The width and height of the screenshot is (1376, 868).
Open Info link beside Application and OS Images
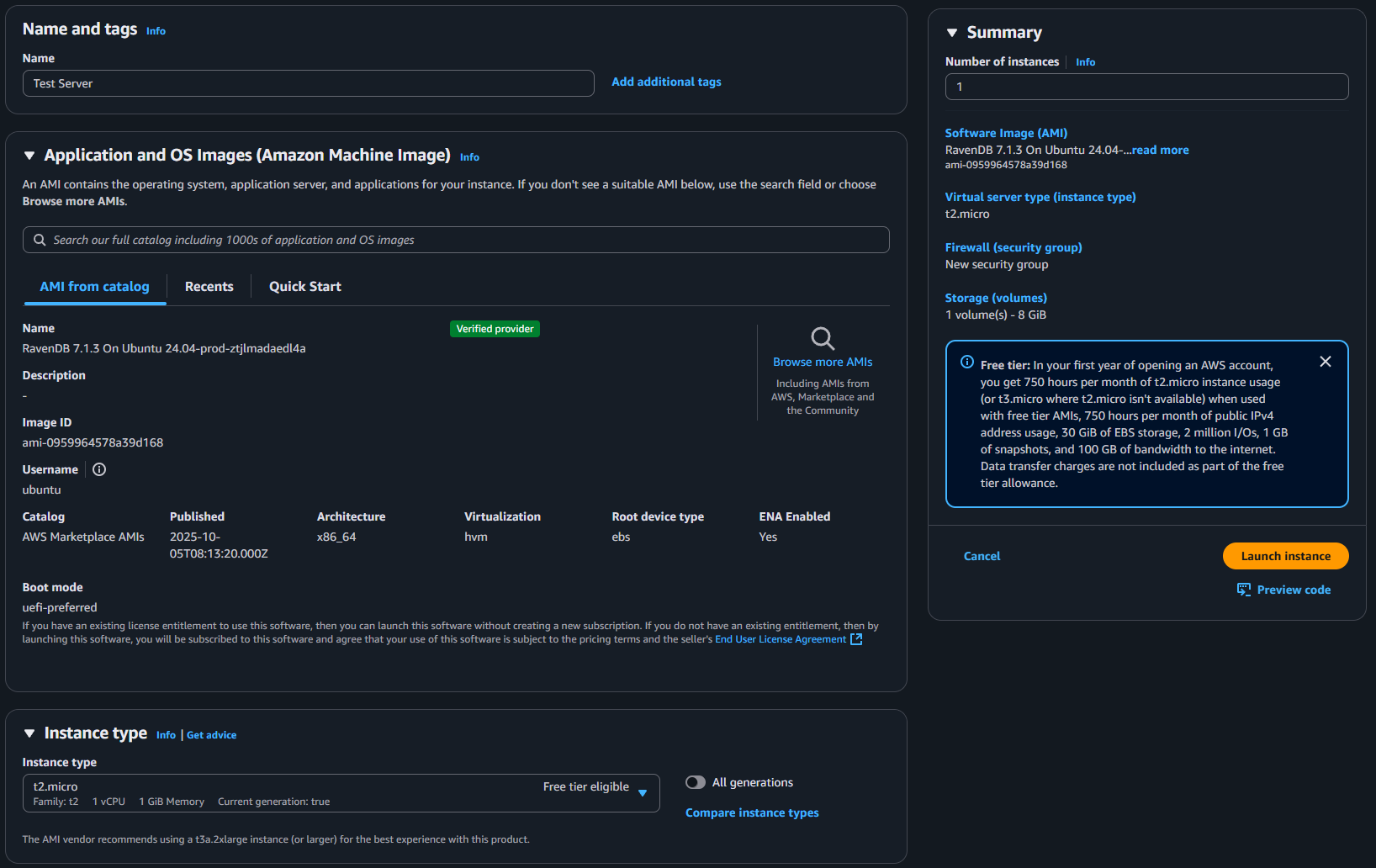469,157
